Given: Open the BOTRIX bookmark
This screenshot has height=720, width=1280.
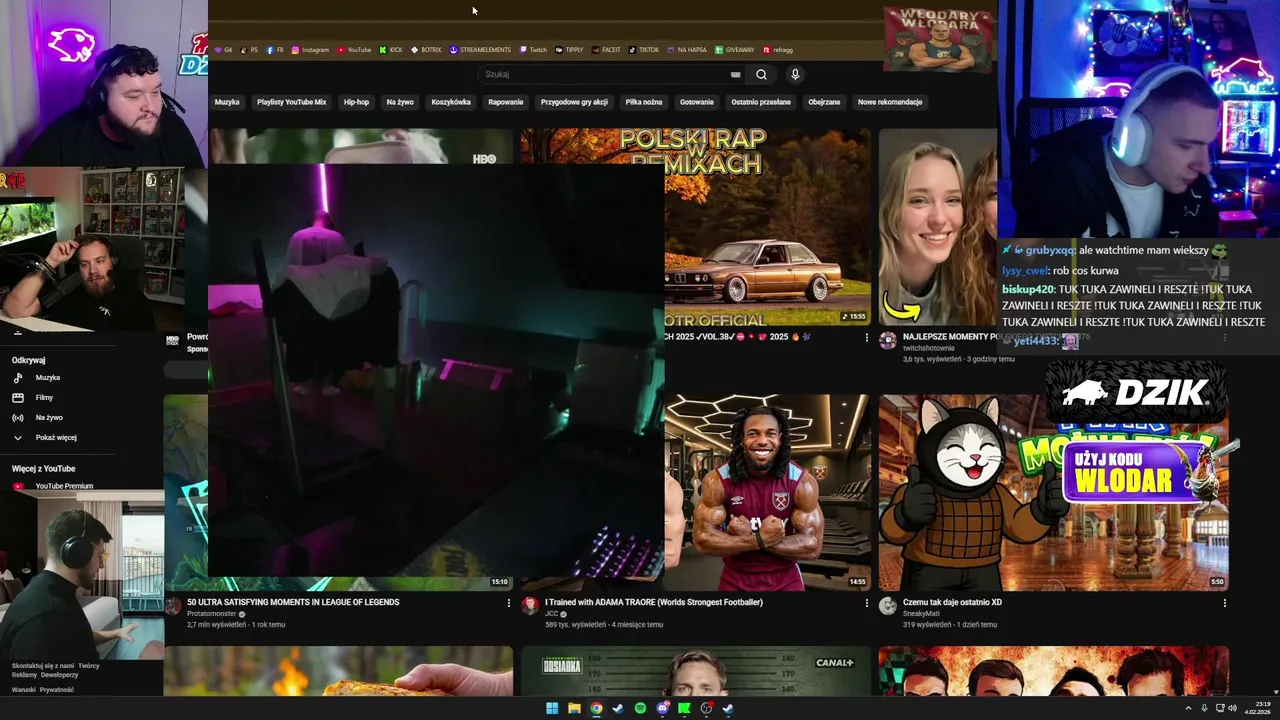Looking at the screenshot, I should [x=426, y=49].
